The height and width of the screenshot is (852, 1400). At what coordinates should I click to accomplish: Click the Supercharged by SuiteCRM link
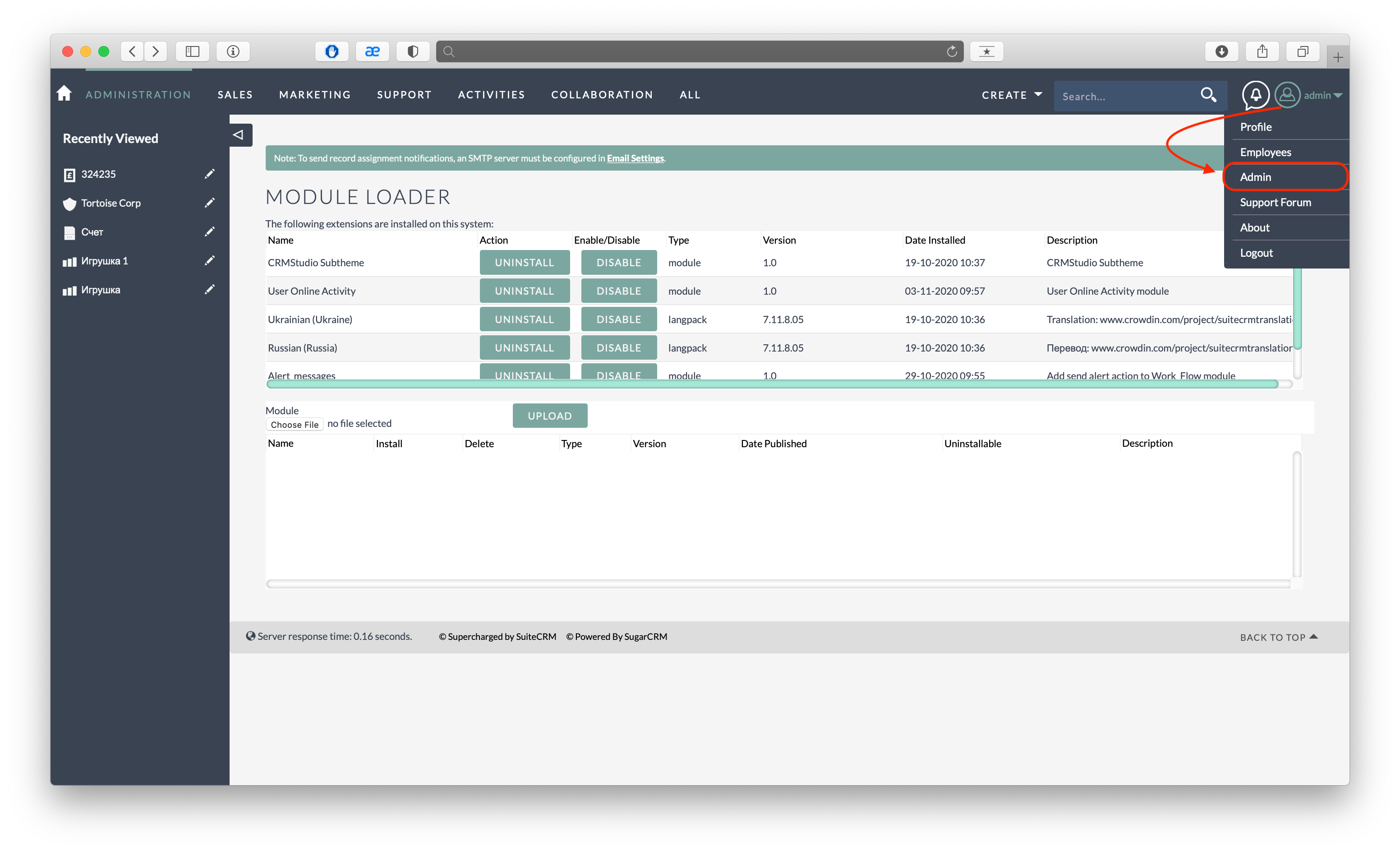click(x=497, y=637)
